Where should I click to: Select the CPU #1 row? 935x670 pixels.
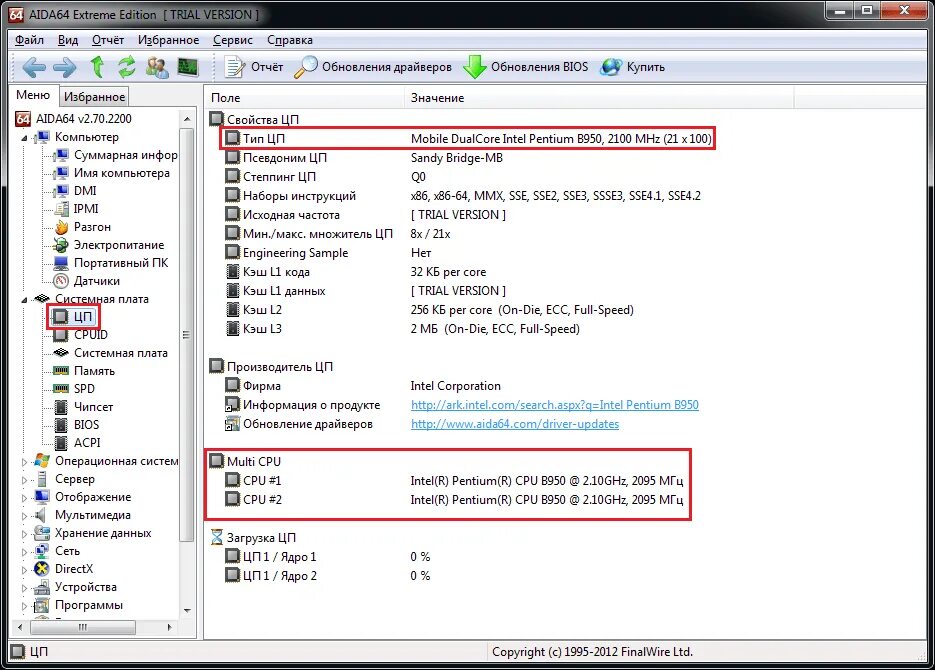454,480
